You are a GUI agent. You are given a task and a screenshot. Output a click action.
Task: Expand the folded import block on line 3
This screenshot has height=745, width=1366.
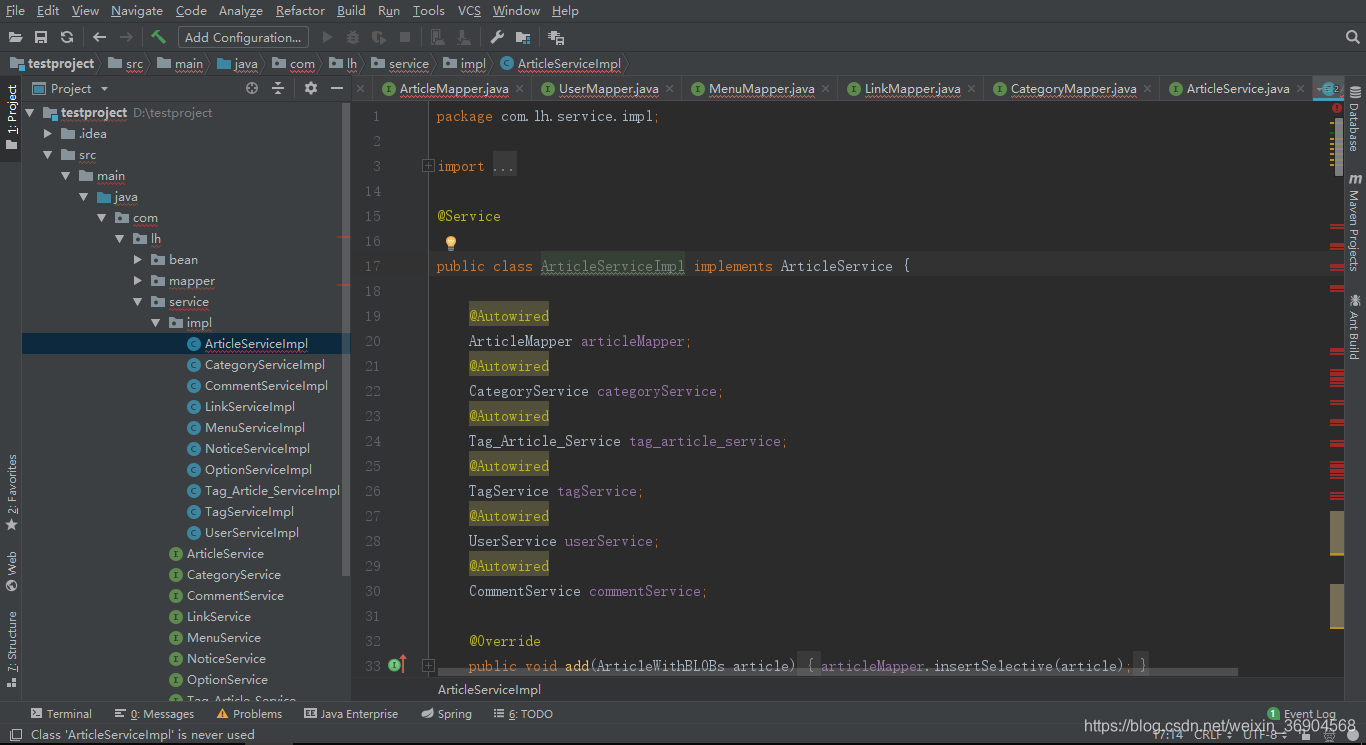click(x=428, y=166)
